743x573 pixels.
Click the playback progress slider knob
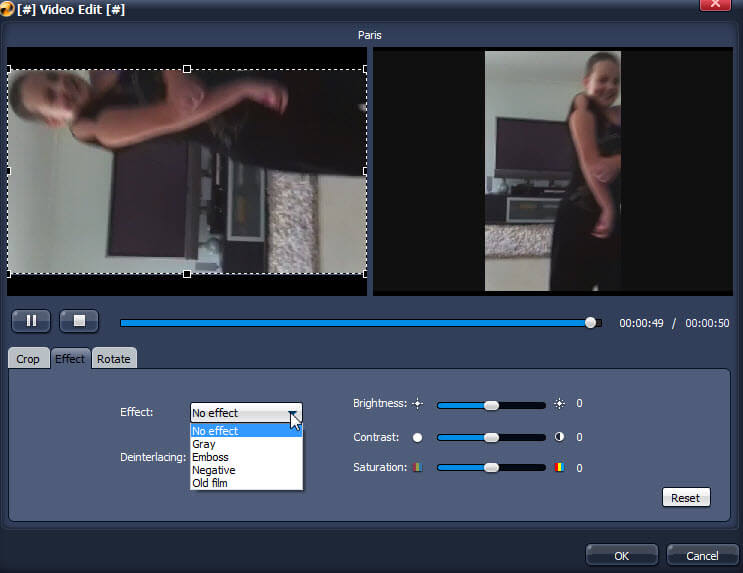[590, 323]
